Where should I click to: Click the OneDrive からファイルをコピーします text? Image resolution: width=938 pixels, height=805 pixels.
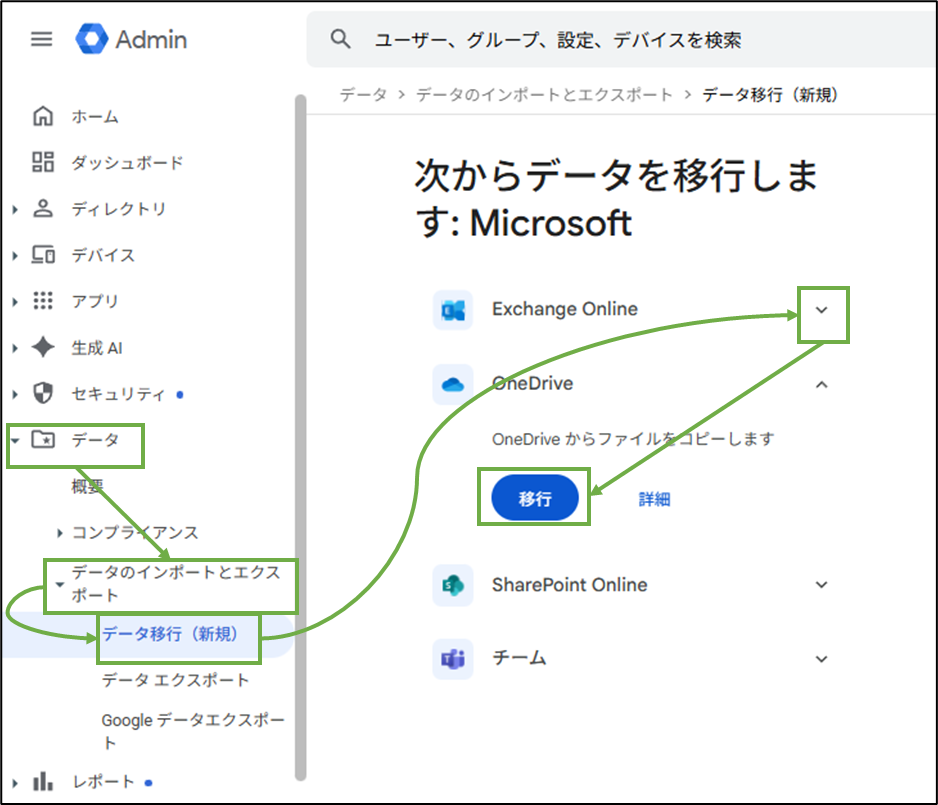pyautogui.click(x=633, y=439)
